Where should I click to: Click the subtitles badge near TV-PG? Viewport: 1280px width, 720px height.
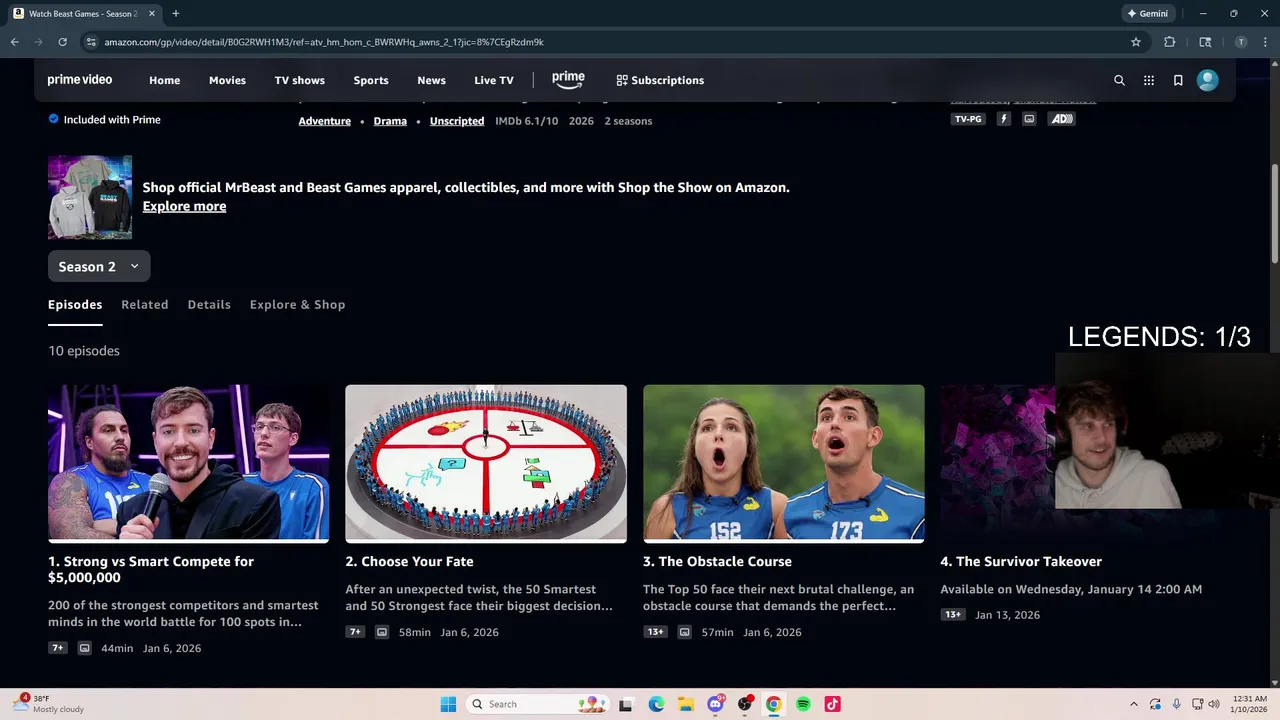point(1029,119)
